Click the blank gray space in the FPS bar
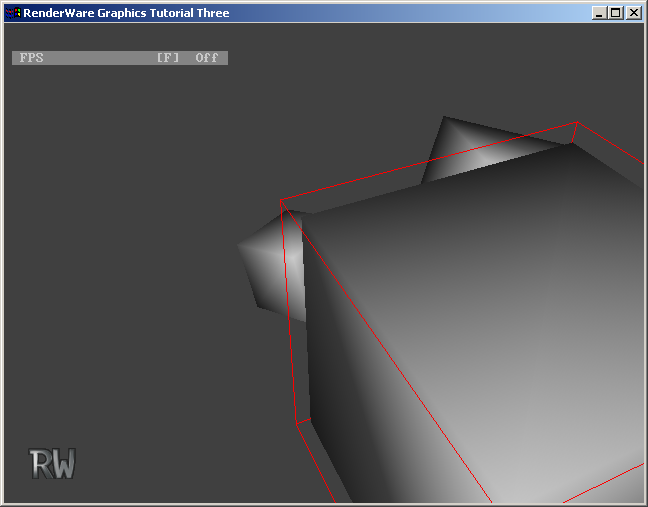The image size is (648, 507). 100,58
